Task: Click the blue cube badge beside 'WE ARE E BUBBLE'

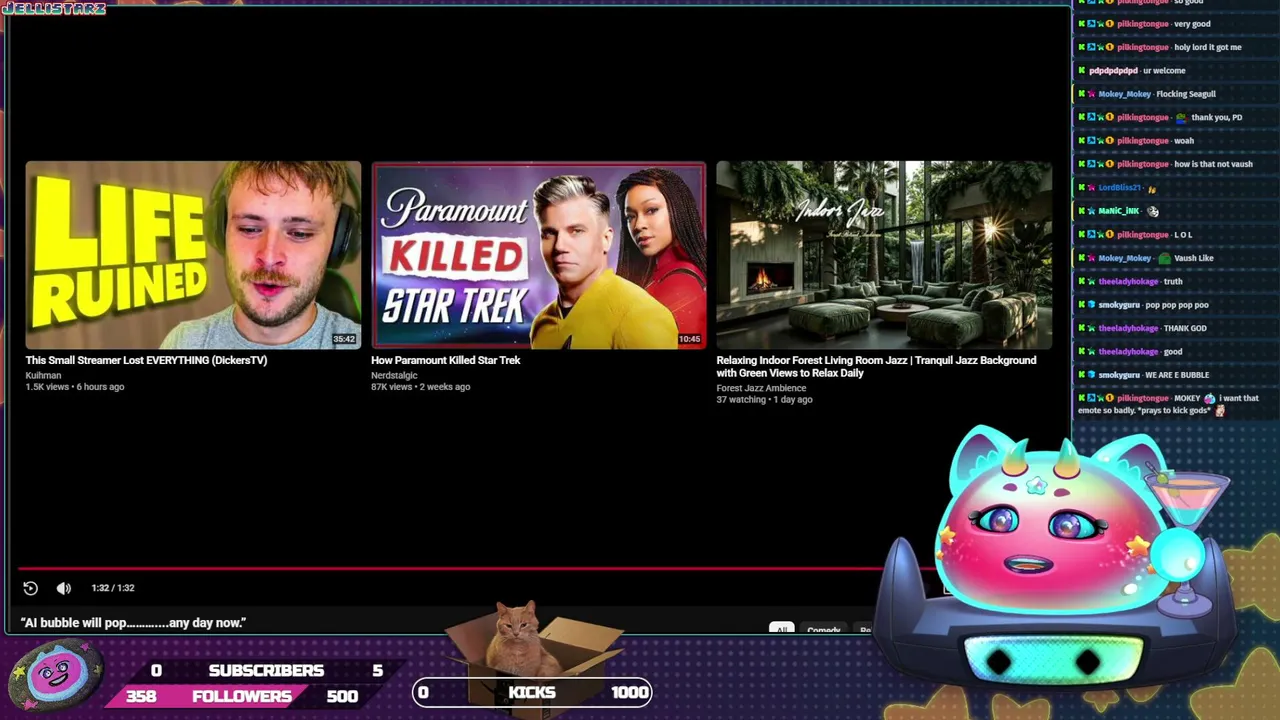Action: (x=1092, y=375)
